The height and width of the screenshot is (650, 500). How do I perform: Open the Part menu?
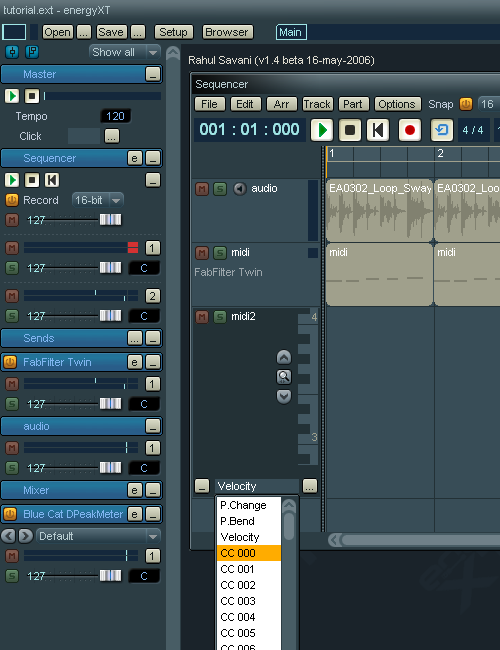[353, 104]
